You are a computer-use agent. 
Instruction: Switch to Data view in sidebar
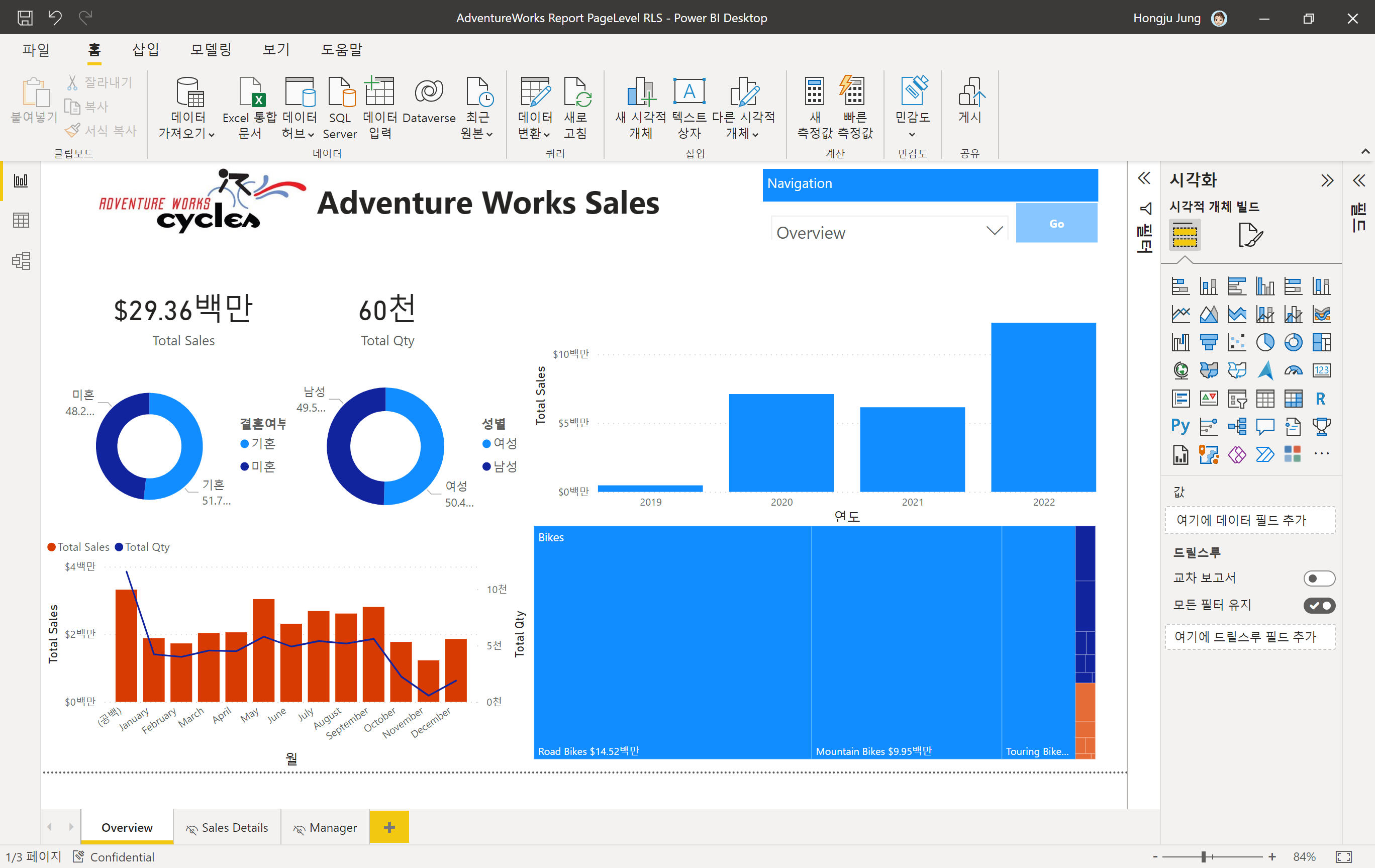tap(21, 221)
